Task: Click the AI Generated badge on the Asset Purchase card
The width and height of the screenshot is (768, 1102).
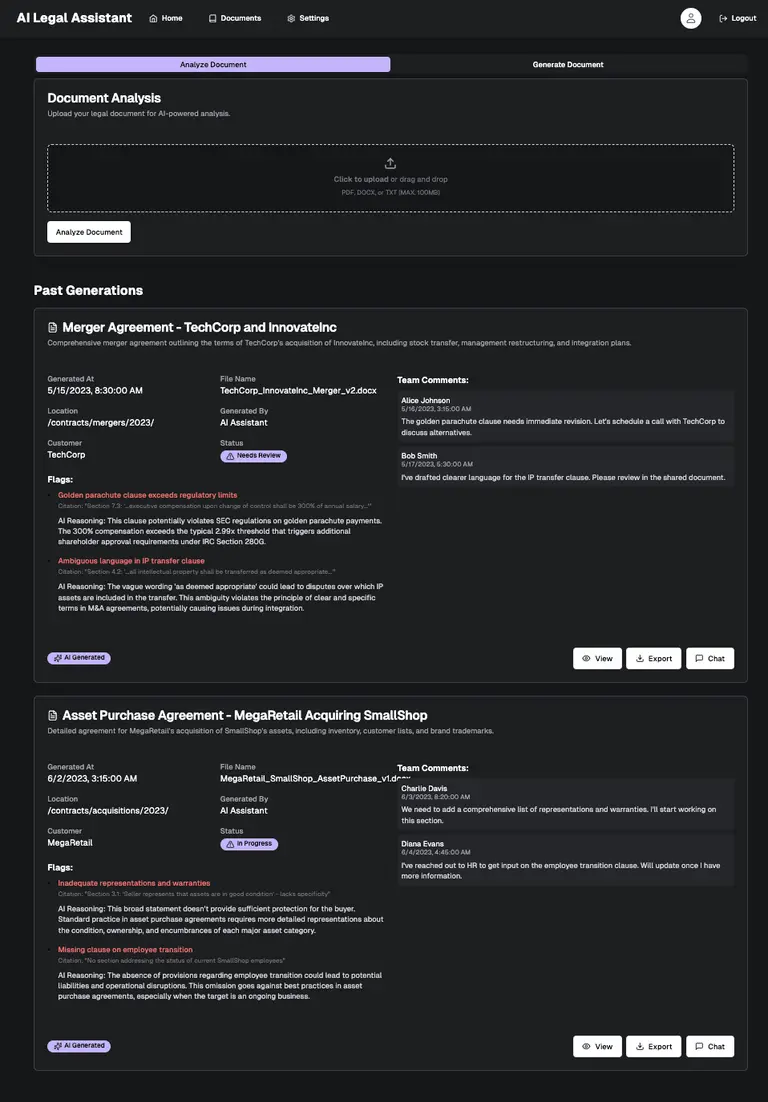Action: [79, 1046]
